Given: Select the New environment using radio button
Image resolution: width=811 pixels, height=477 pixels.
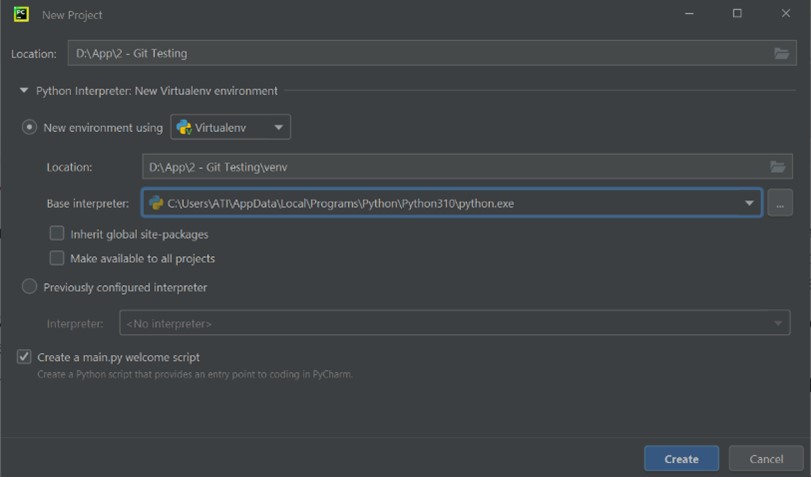Looking at the screenshot, I should tap(30, 128).
